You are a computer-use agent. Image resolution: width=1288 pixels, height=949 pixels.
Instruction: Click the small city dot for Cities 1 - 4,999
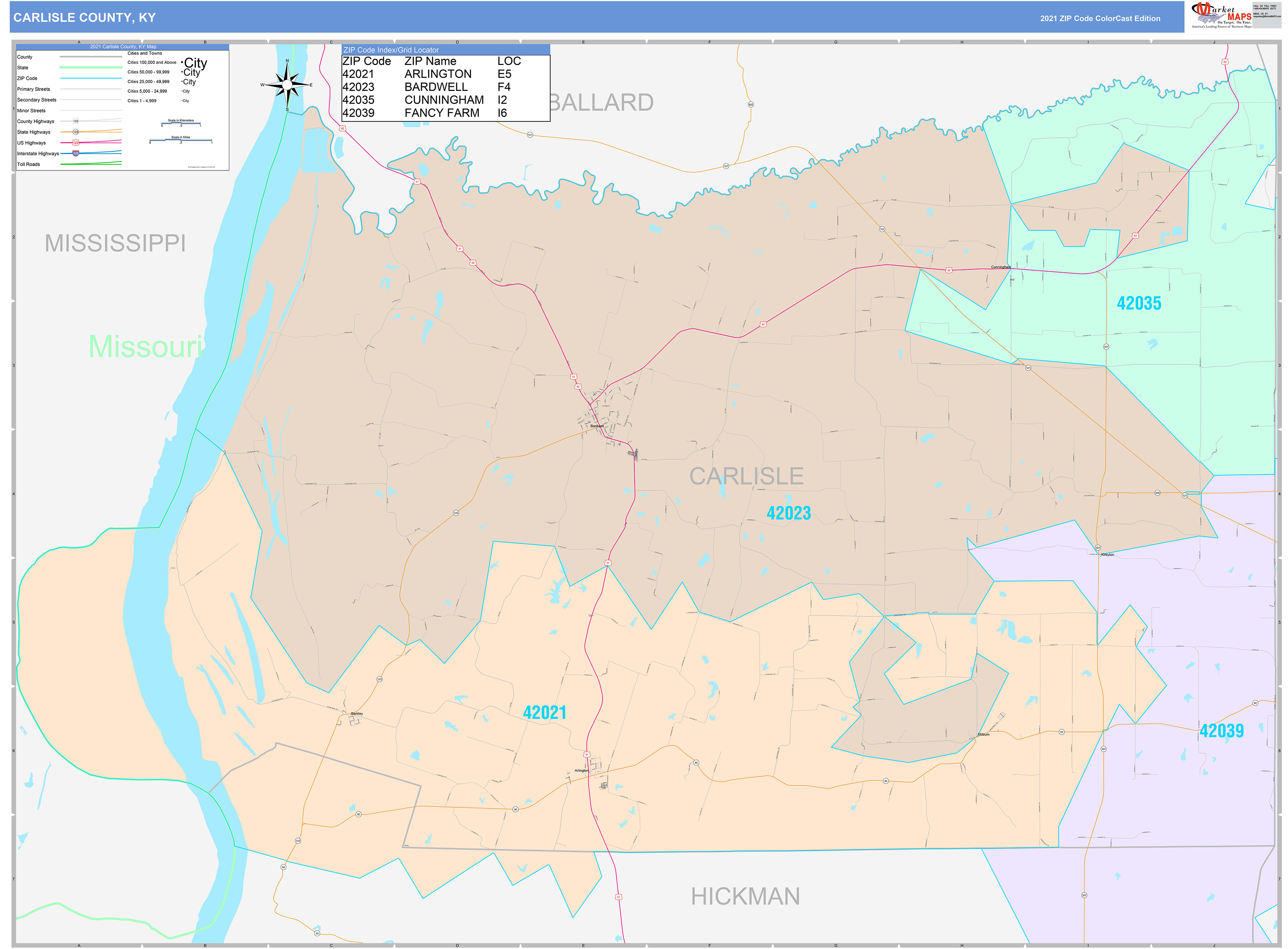tap(181, 101)
